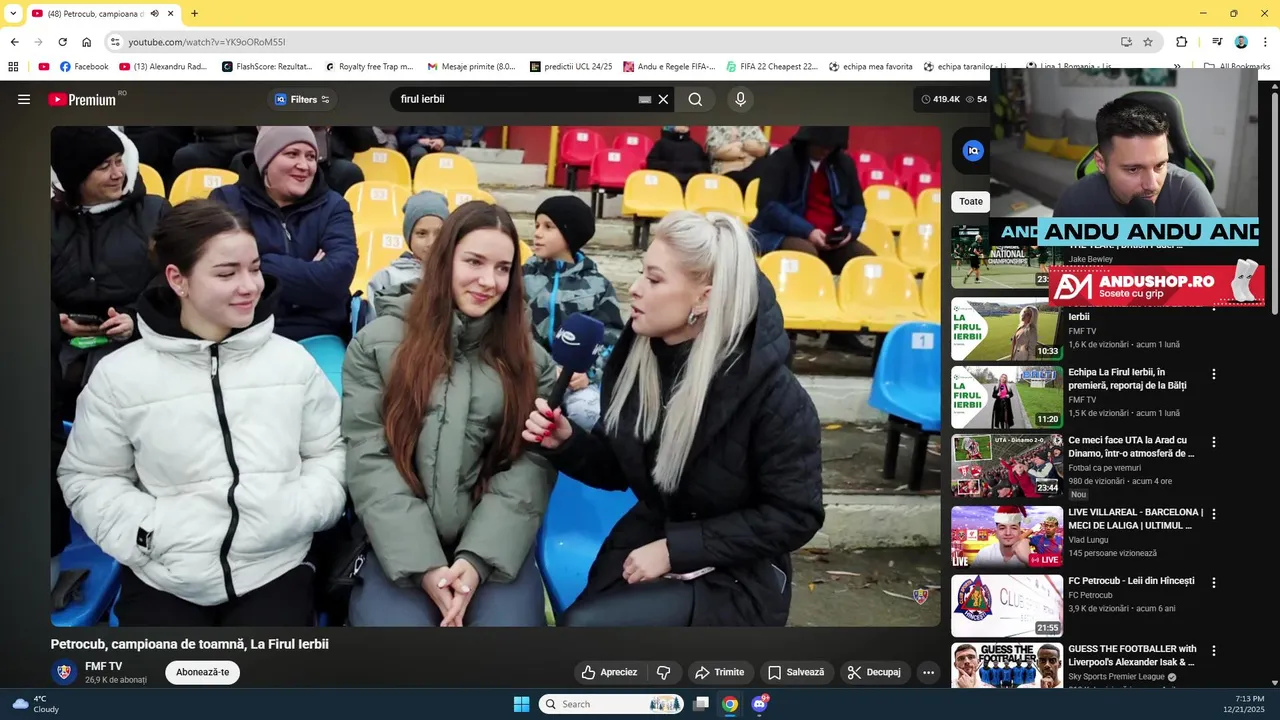Go to the Chrome home page icon
Screen dimensions: 1280x720
(x=87, y=42)
